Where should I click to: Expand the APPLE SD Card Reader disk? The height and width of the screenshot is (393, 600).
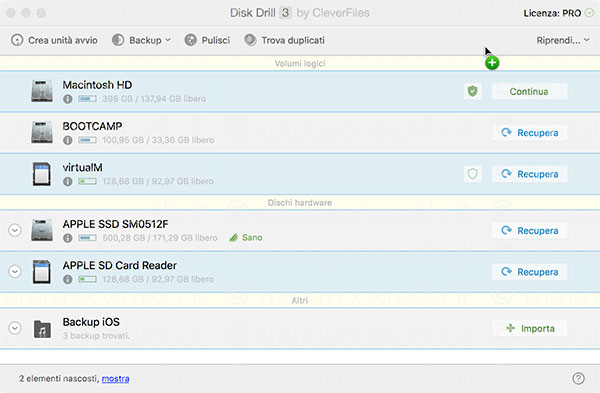click(15, 272)
